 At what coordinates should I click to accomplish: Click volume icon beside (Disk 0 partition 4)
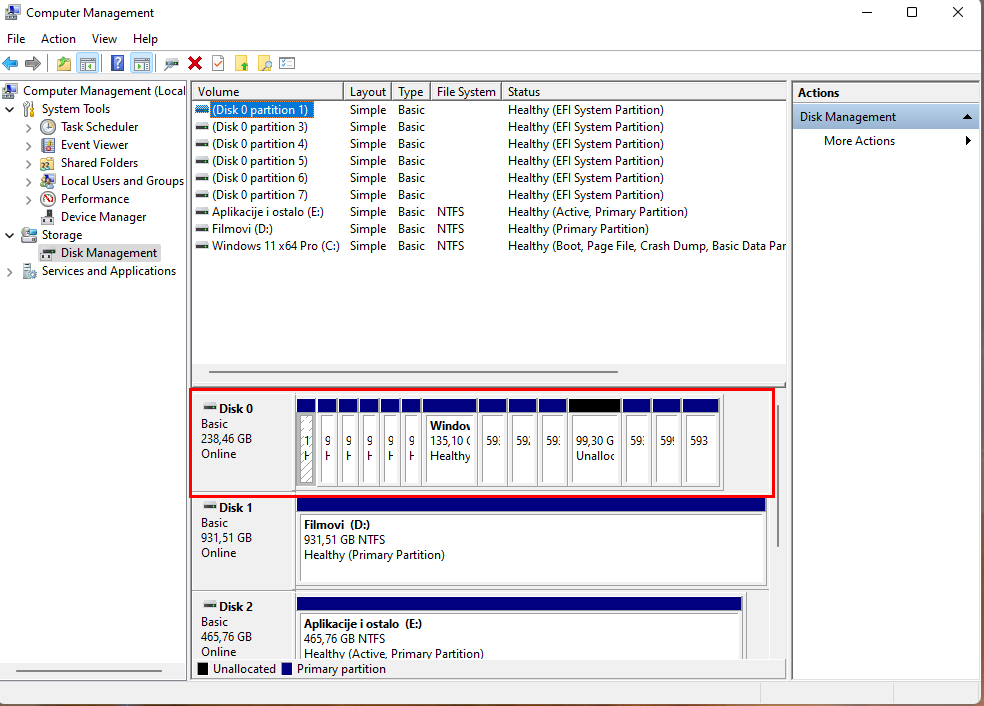tap(202, 144)
